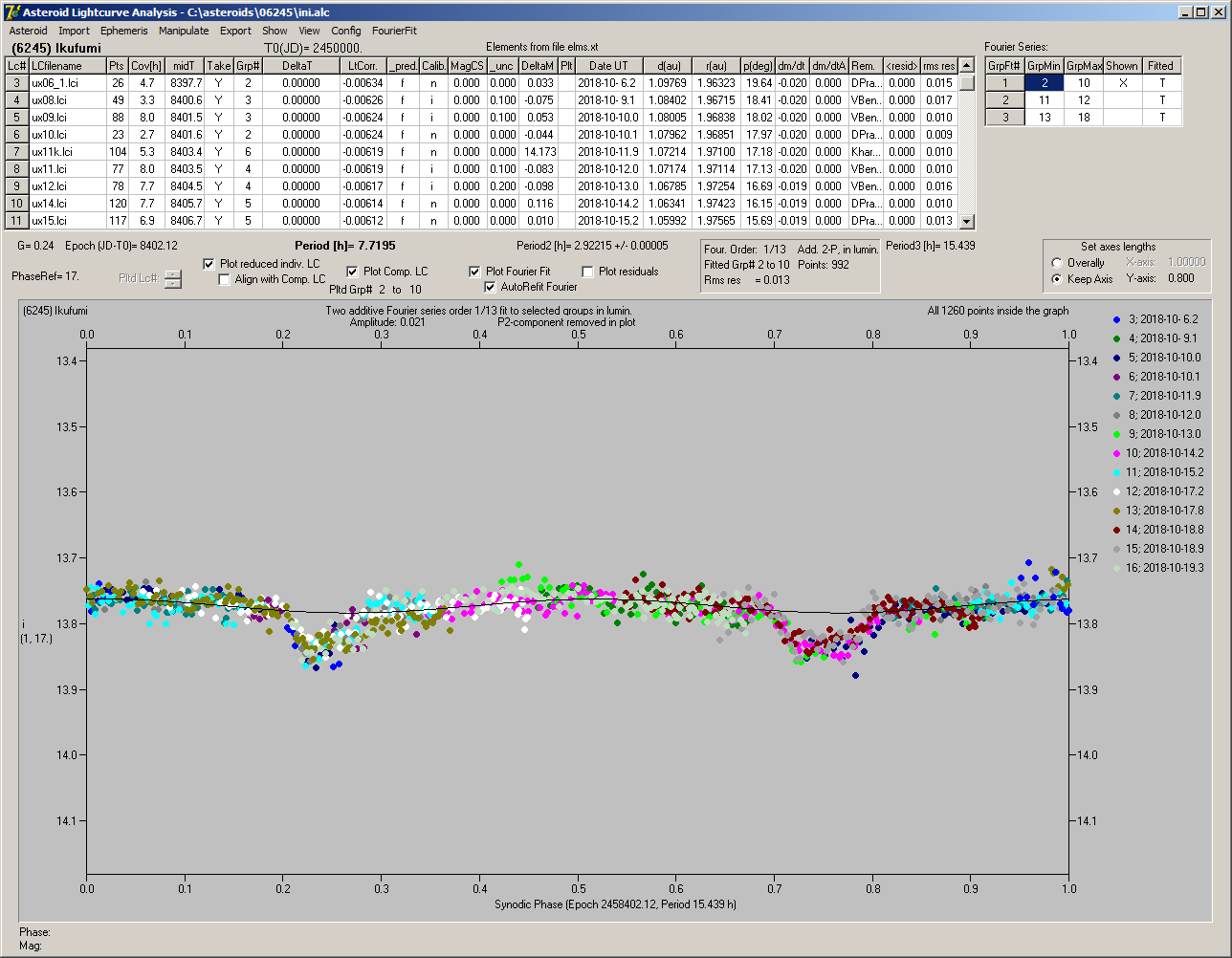Click the Grp# column header
Screen dimensions: 1232x958
[248, 66]
